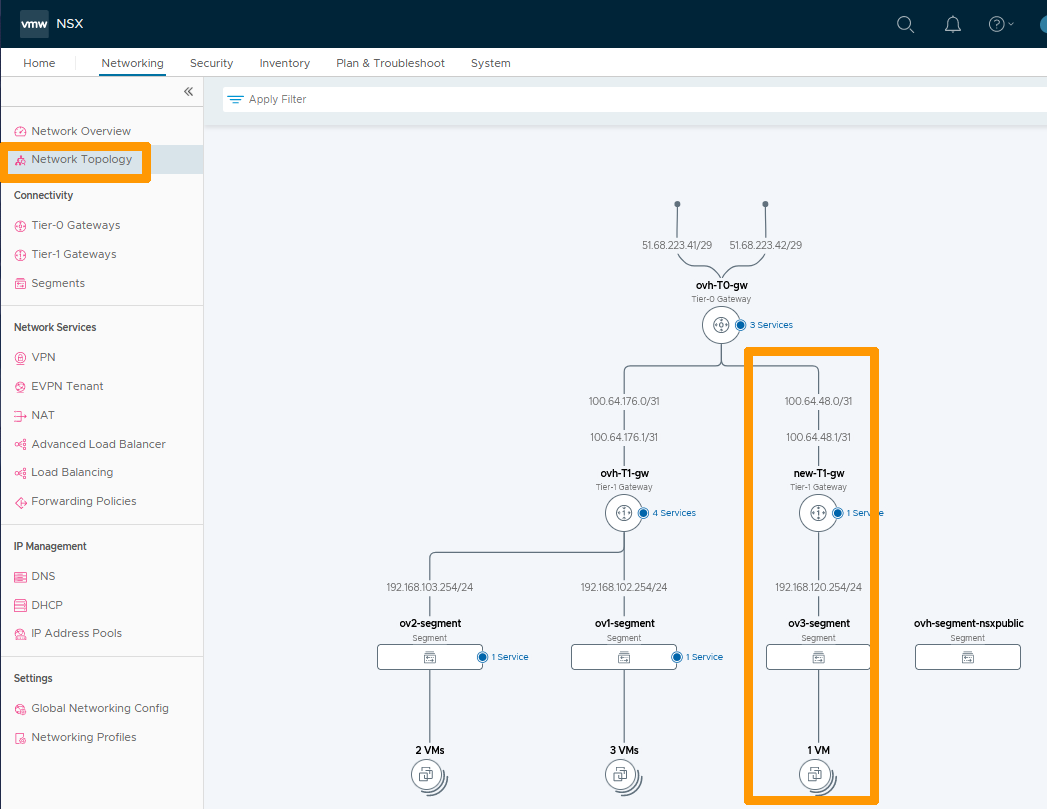Screen dimensions: 1047x809
Task: Open the Plan & Troubleshoot menu
Action: 390,63
